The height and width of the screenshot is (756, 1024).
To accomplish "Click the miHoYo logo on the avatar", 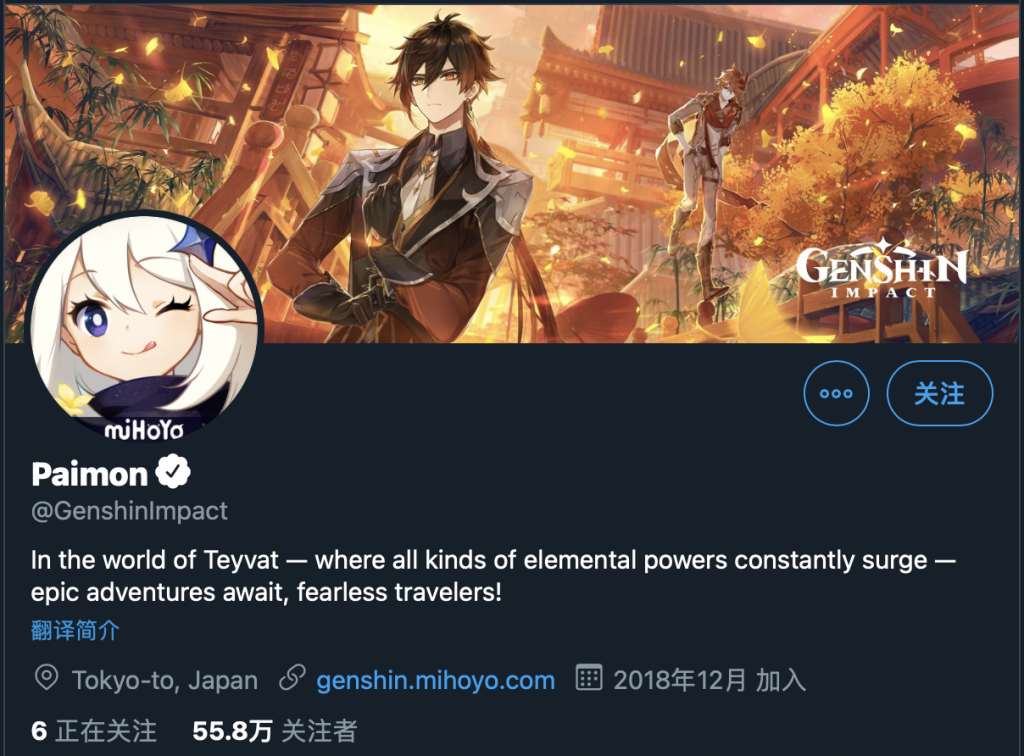I will [x=144, y=430].
